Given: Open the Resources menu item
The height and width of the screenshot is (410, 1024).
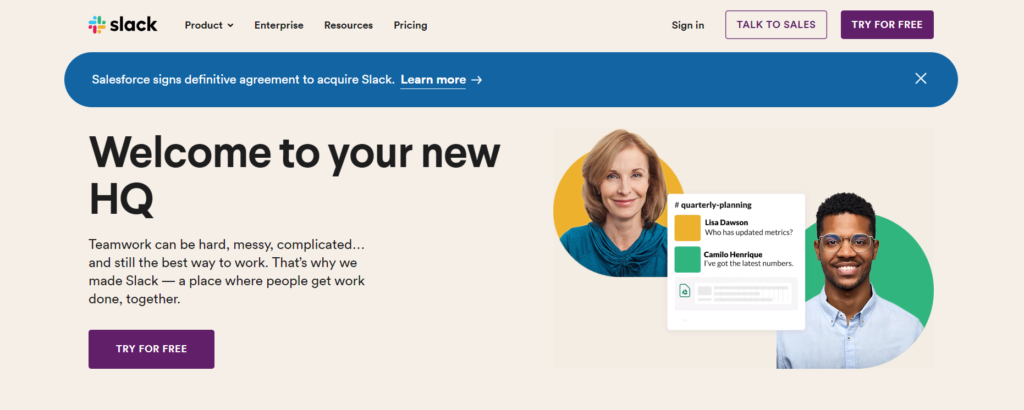Looking at the screenshot, I should [348, 25].
